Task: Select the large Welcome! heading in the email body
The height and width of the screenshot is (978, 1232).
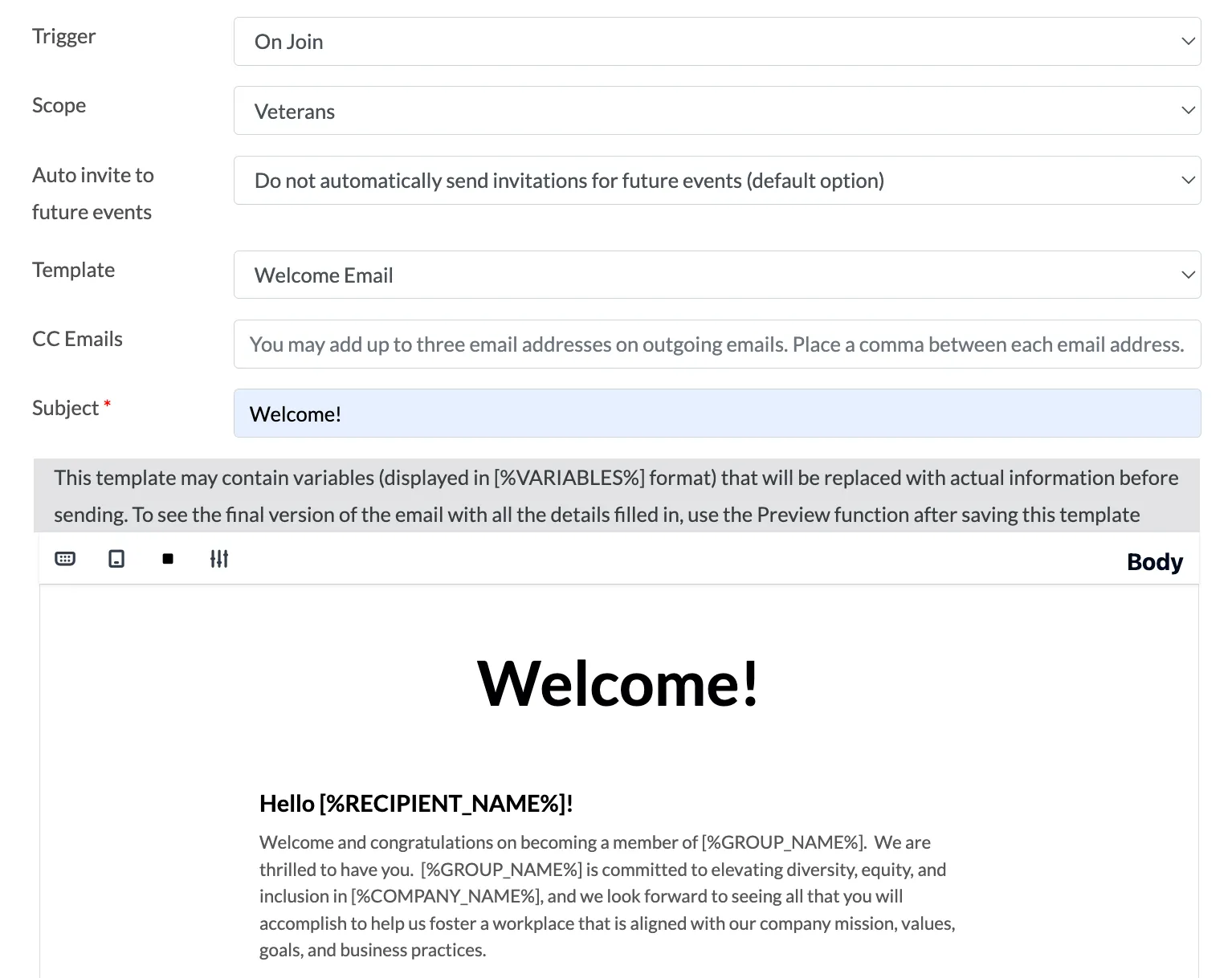Action: click(618, 684)
